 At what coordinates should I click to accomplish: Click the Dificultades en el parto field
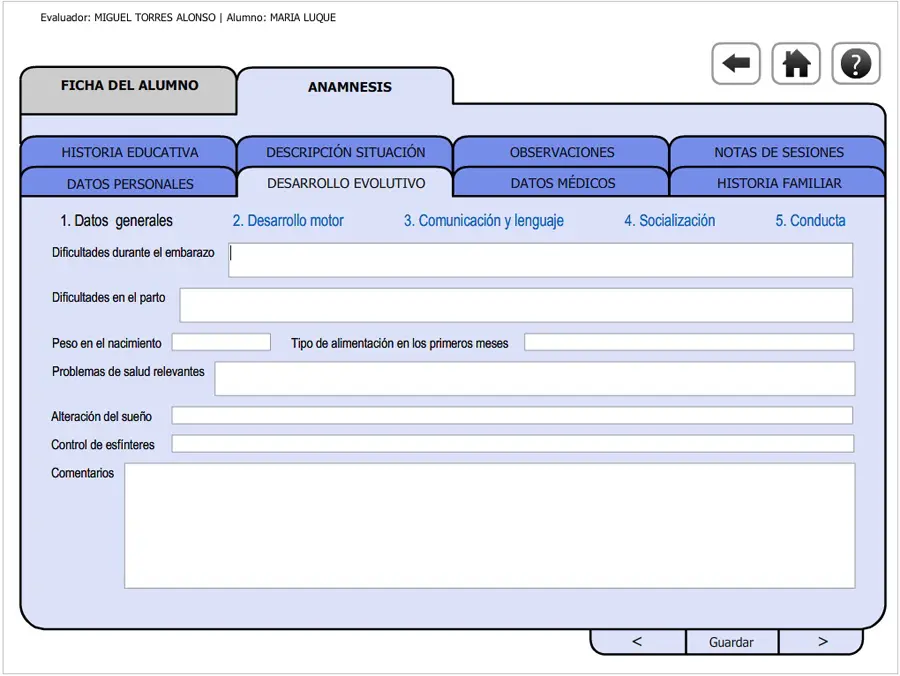516,305
